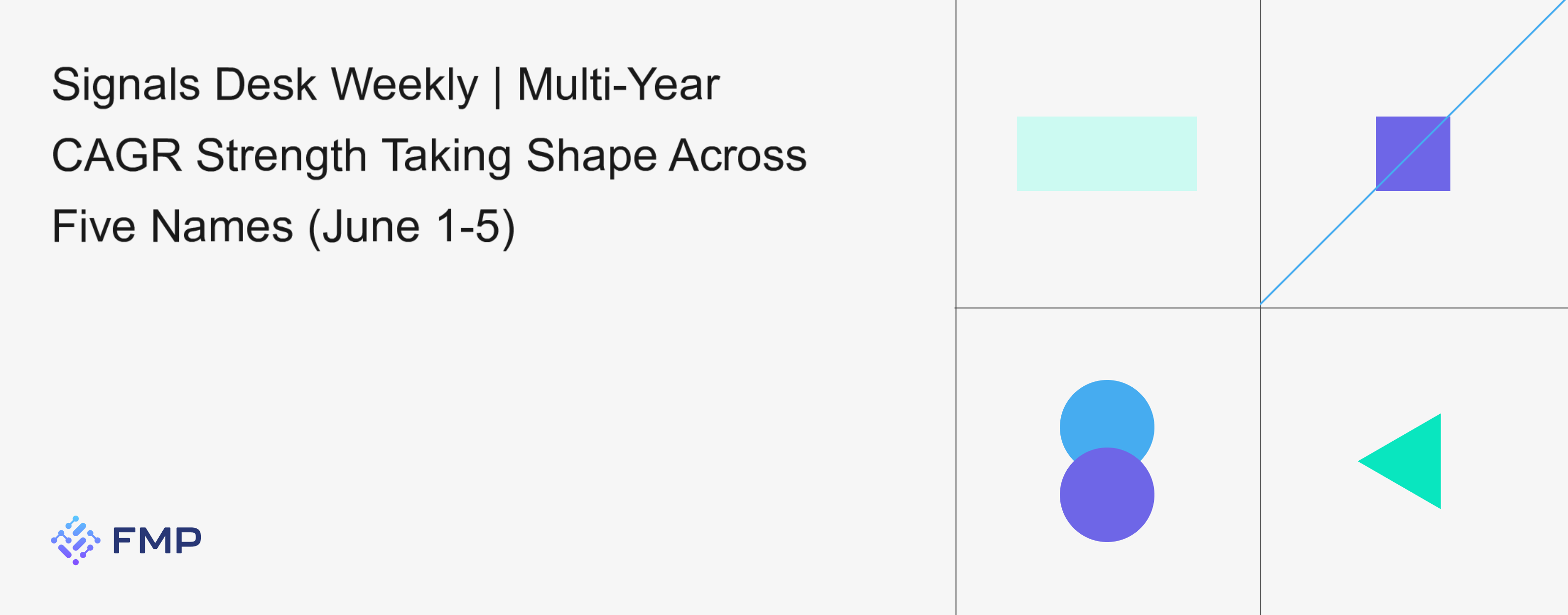
Task: Click the purple circle shape
Action: (x=1106, y=495)
